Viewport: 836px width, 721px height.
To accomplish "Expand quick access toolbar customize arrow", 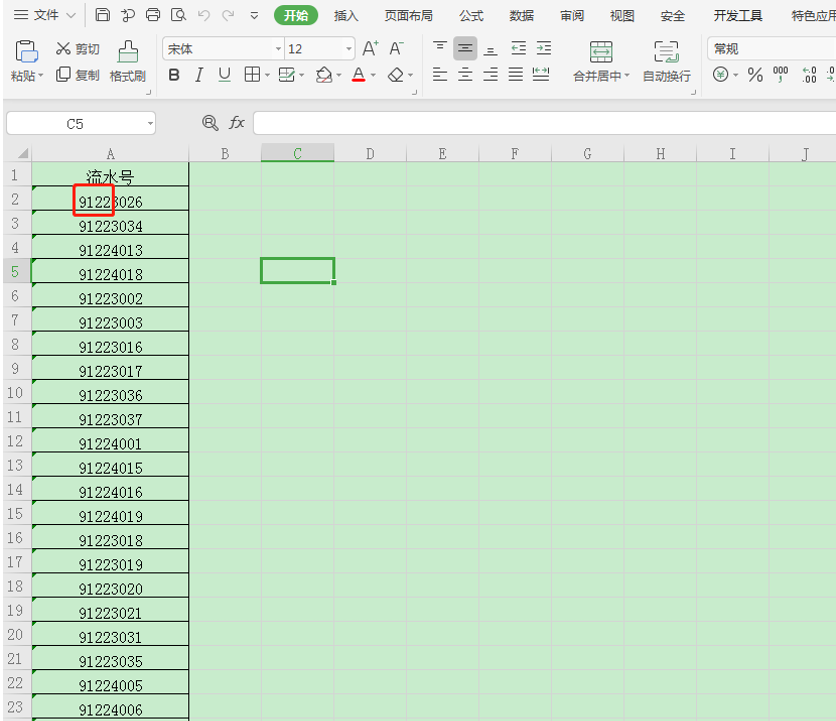I will click(x=254, y=15).
